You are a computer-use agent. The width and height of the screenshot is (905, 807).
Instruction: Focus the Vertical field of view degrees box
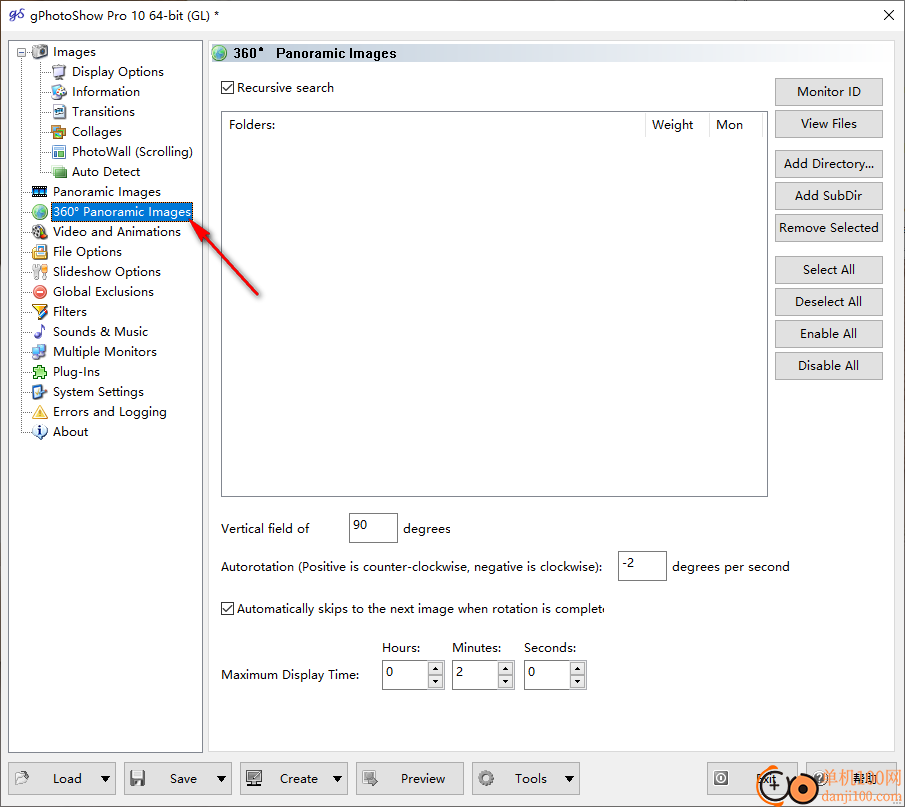373,528
